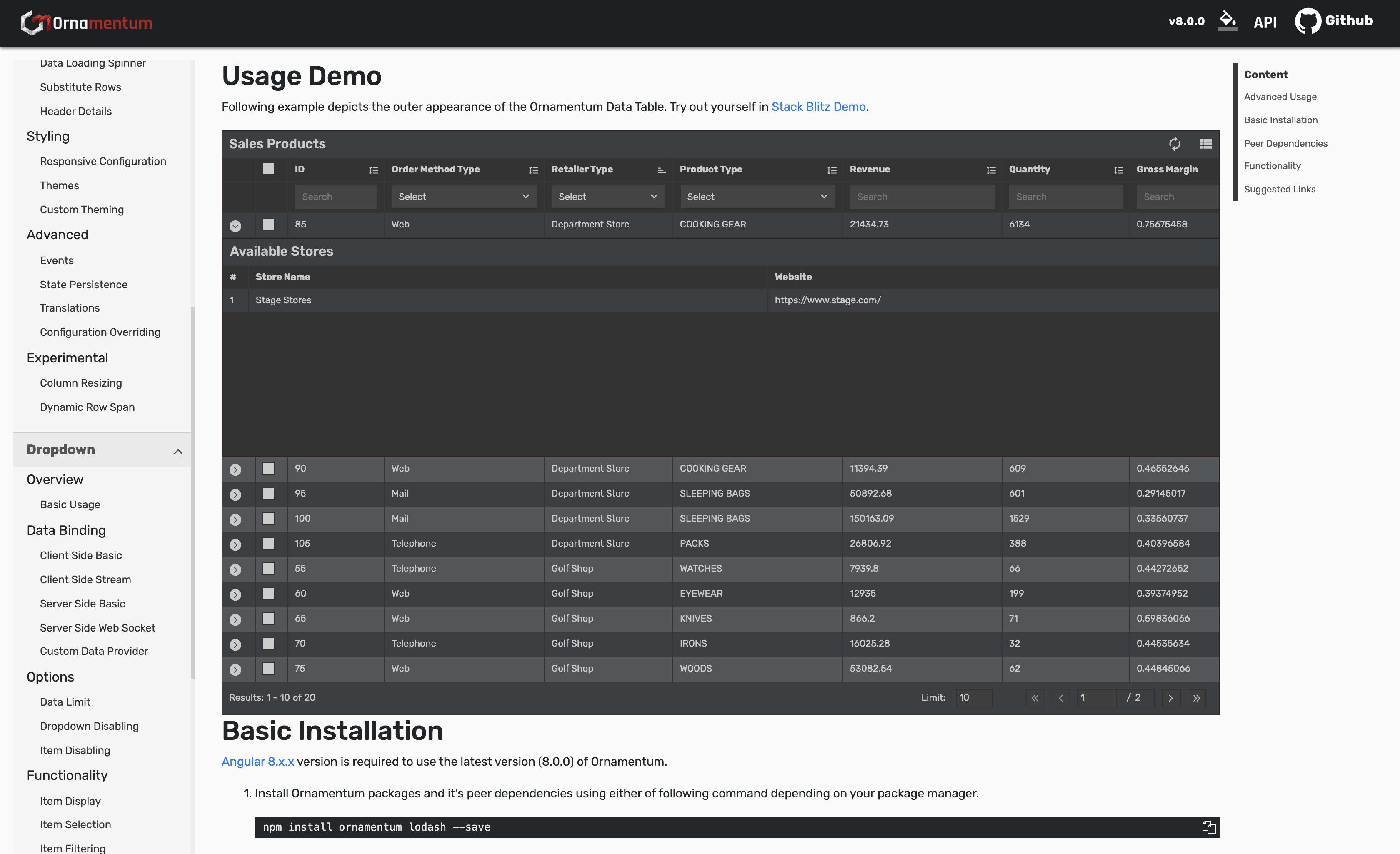The width and height of the screenshot is (1400, 854).
Task: Collapse the Dropdown sidebar section
Action: [178, 451]
